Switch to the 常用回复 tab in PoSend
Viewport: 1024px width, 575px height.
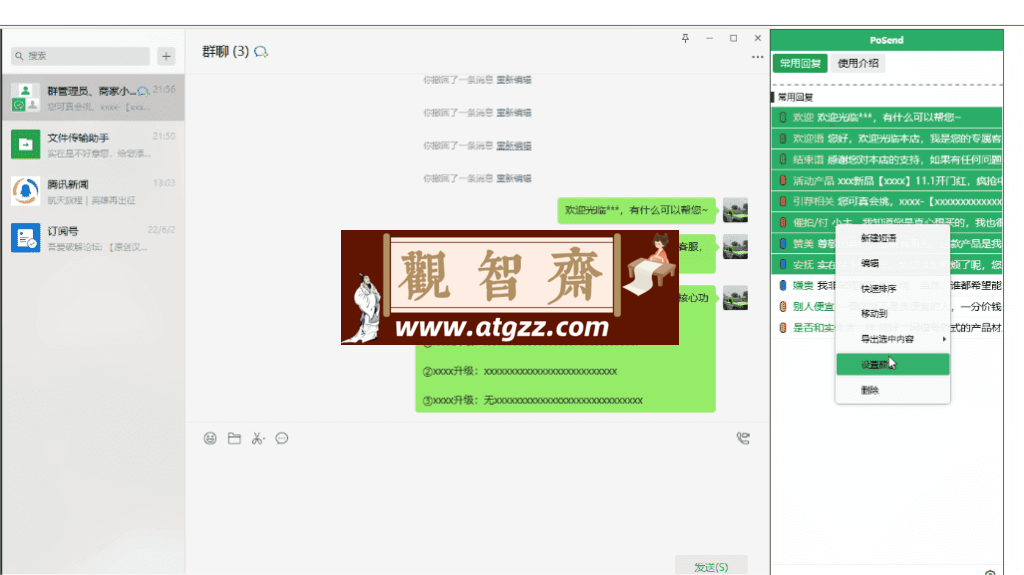point(800,63)
